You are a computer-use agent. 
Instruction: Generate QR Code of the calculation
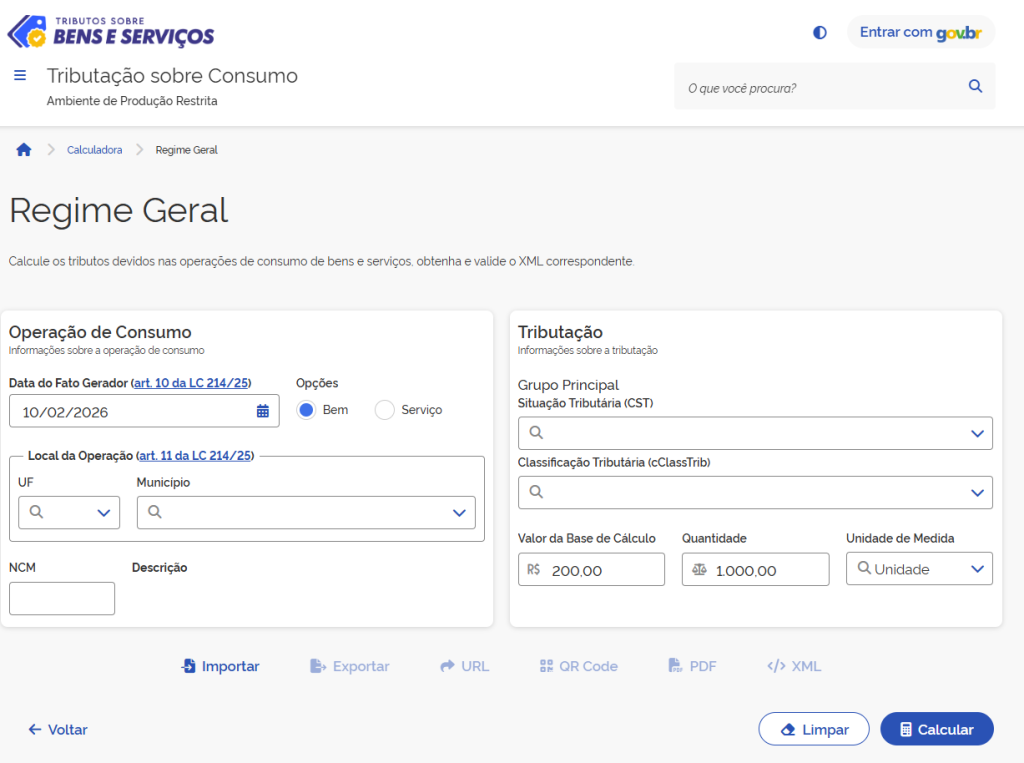(x=578, y=666)
